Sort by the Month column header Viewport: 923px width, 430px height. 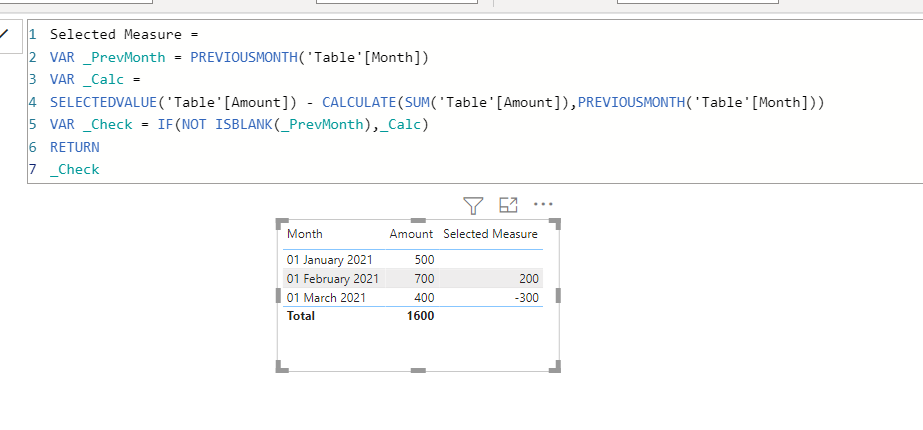point(304,234)
